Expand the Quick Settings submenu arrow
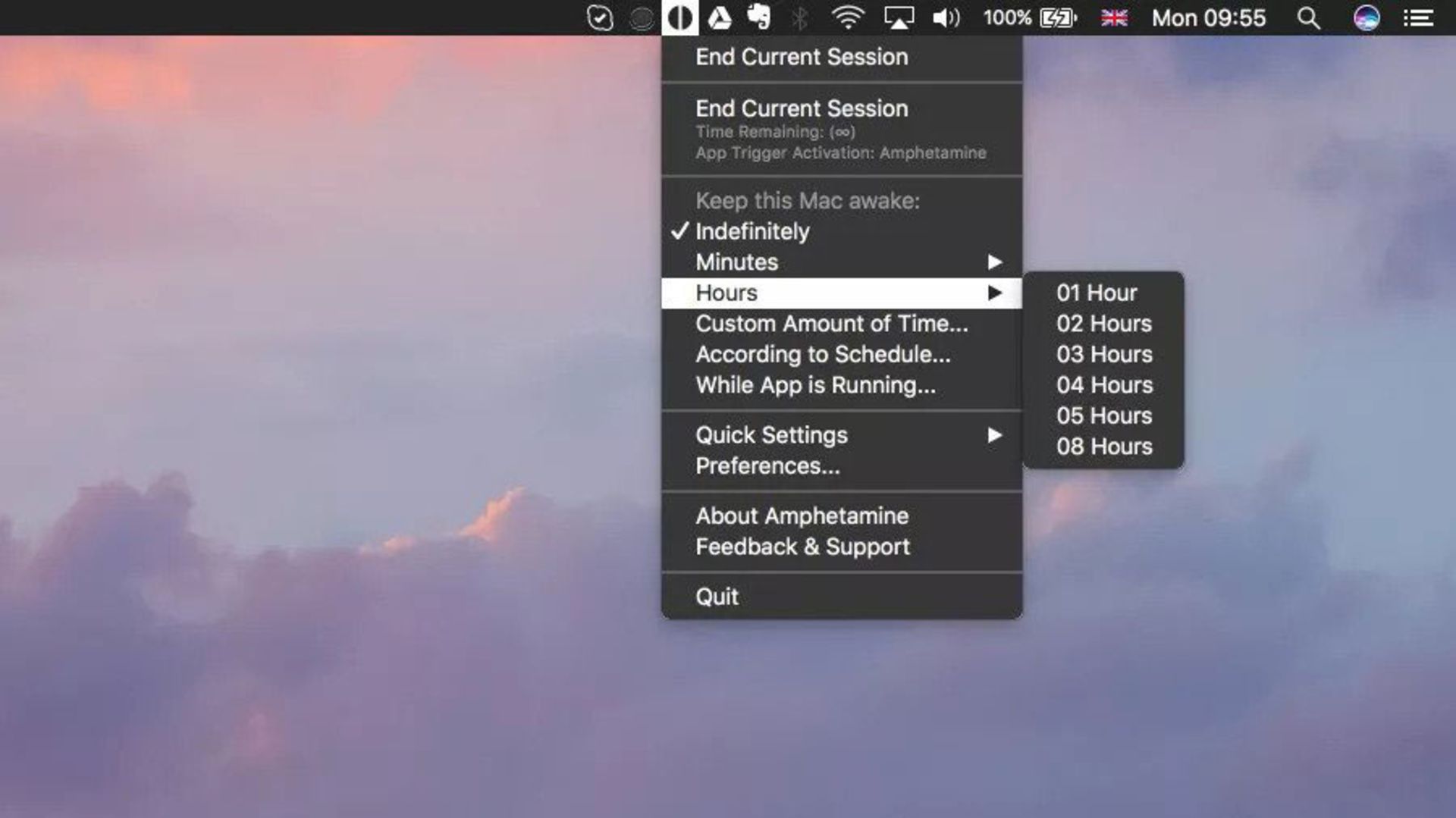This screenshot has height=818, width=1456. click(x=995, y=435)
